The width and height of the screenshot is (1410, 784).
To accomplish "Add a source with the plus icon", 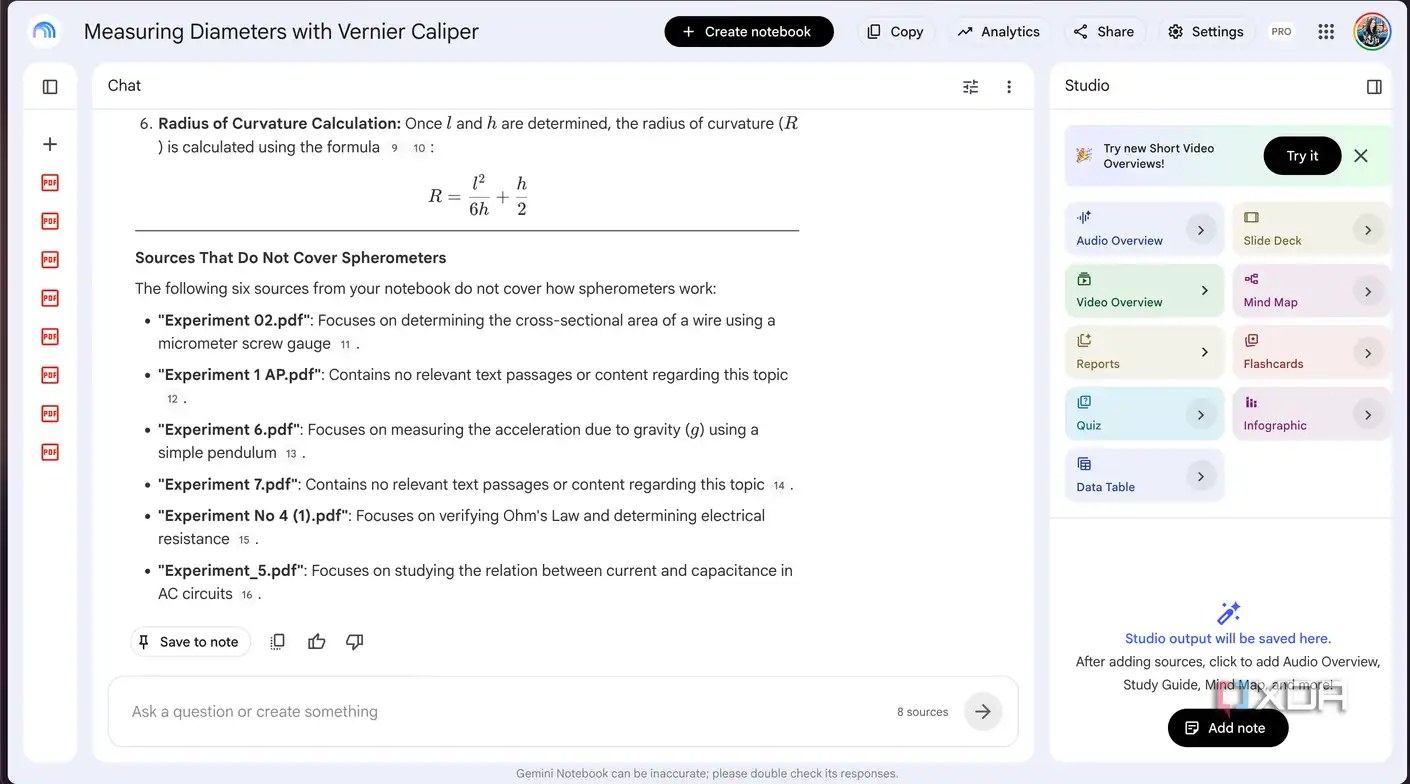I will coord(50,144).
